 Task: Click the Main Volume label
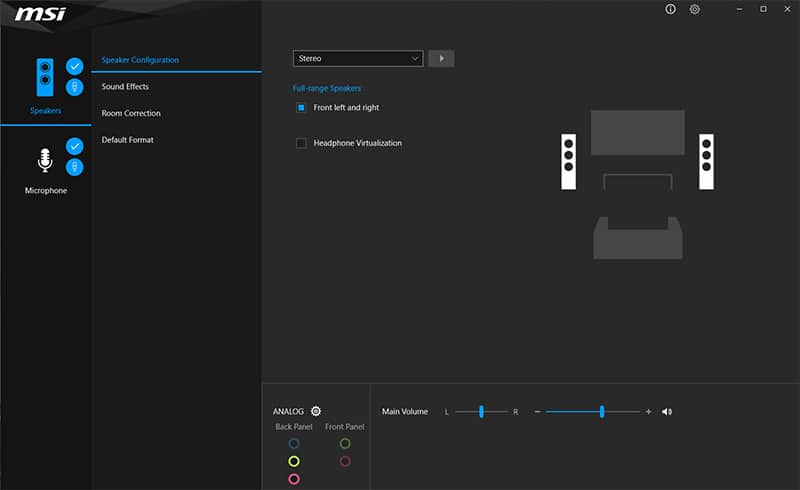(x=405, y=411)
